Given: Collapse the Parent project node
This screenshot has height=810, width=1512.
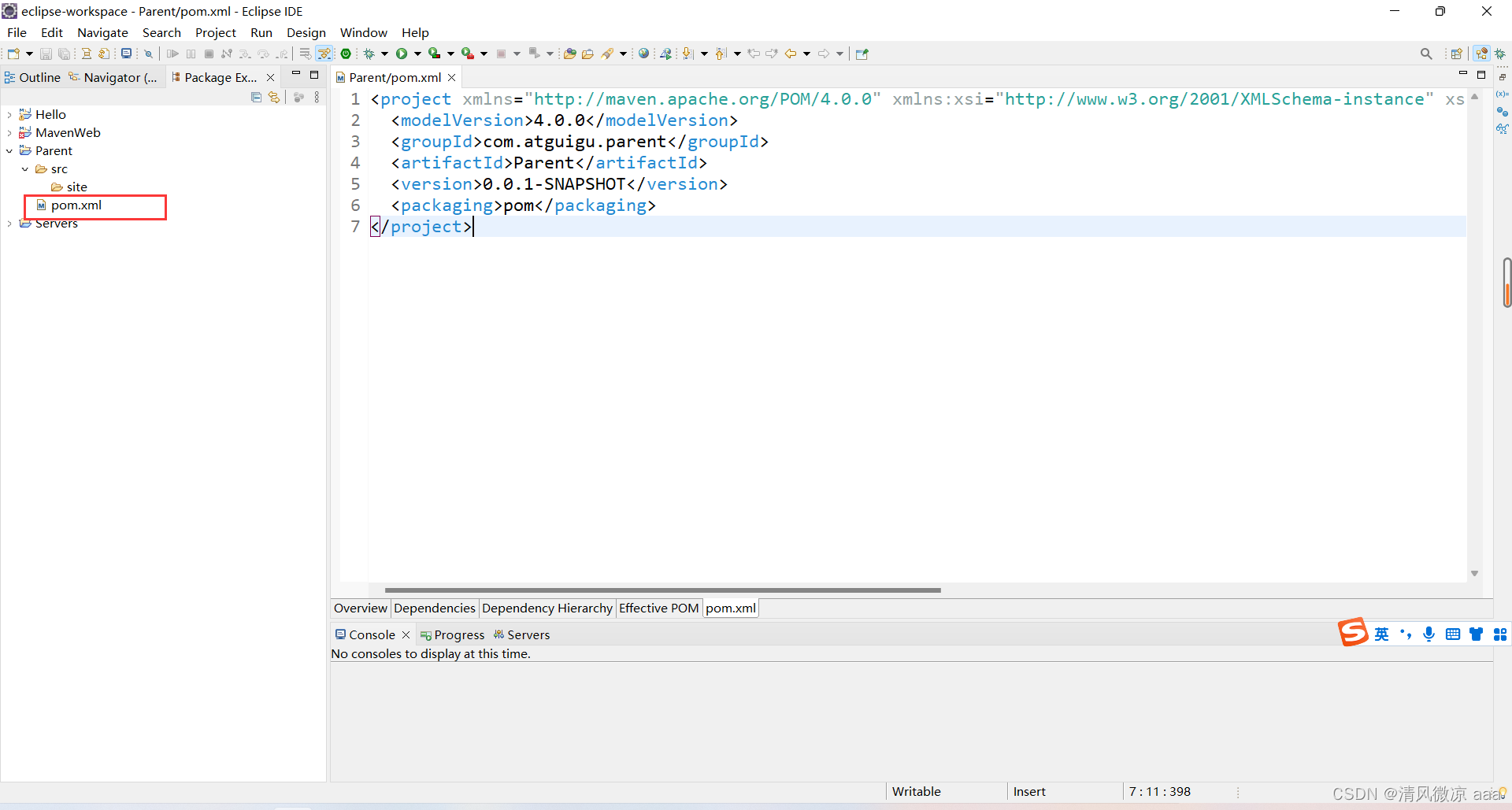Looking at the screenshot, I should tap(9, 151).
